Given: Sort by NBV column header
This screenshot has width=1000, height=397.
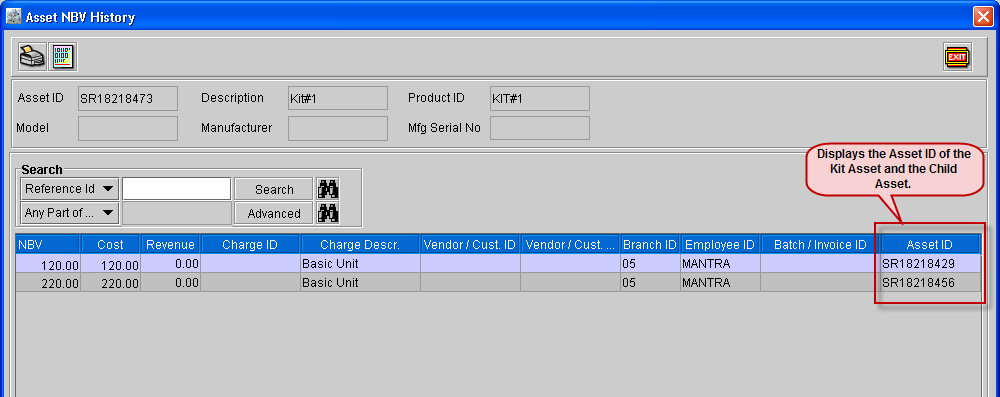Looking at the screenshot, I should pos(48,244).
